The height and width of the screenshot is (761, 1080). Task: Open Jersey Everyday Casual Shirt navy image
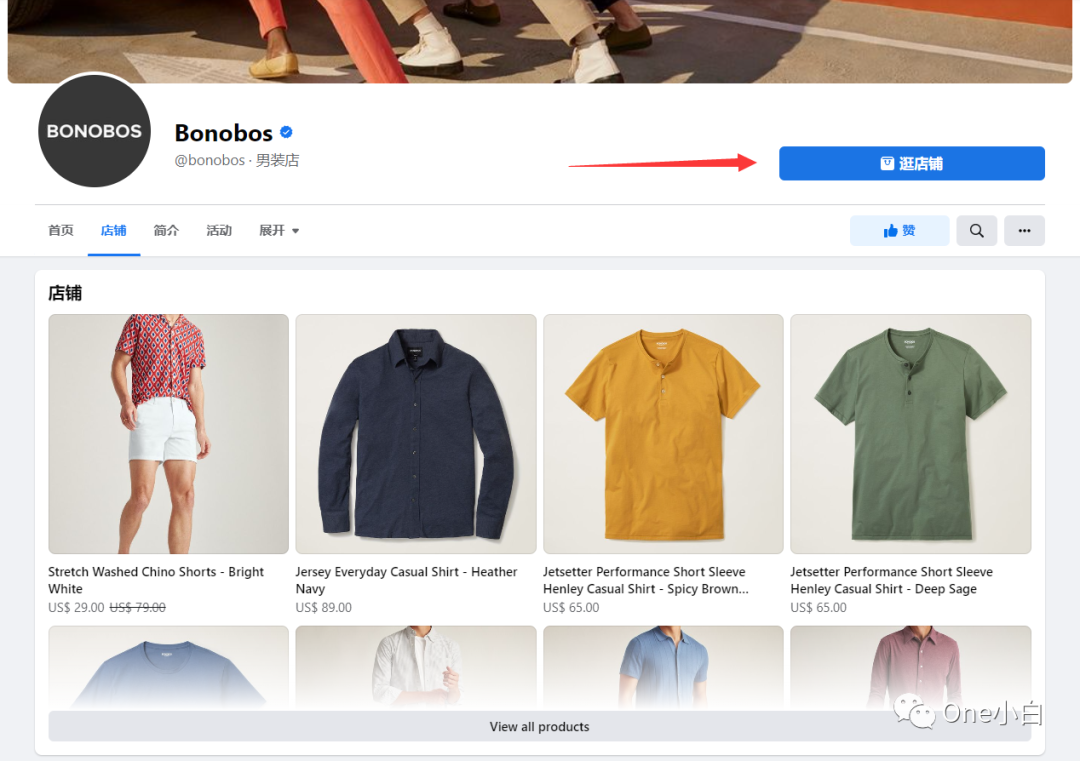click(416, 434)
